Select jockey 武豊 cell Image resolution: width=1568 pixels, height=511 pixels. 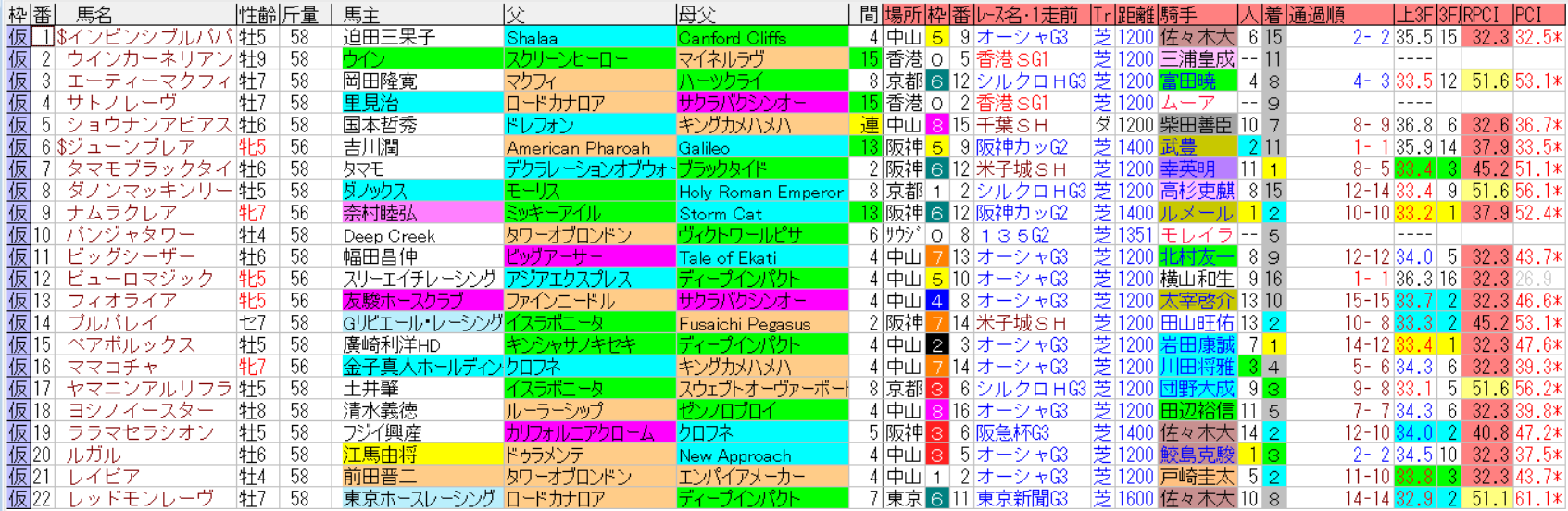click(x=1179, y=147)
